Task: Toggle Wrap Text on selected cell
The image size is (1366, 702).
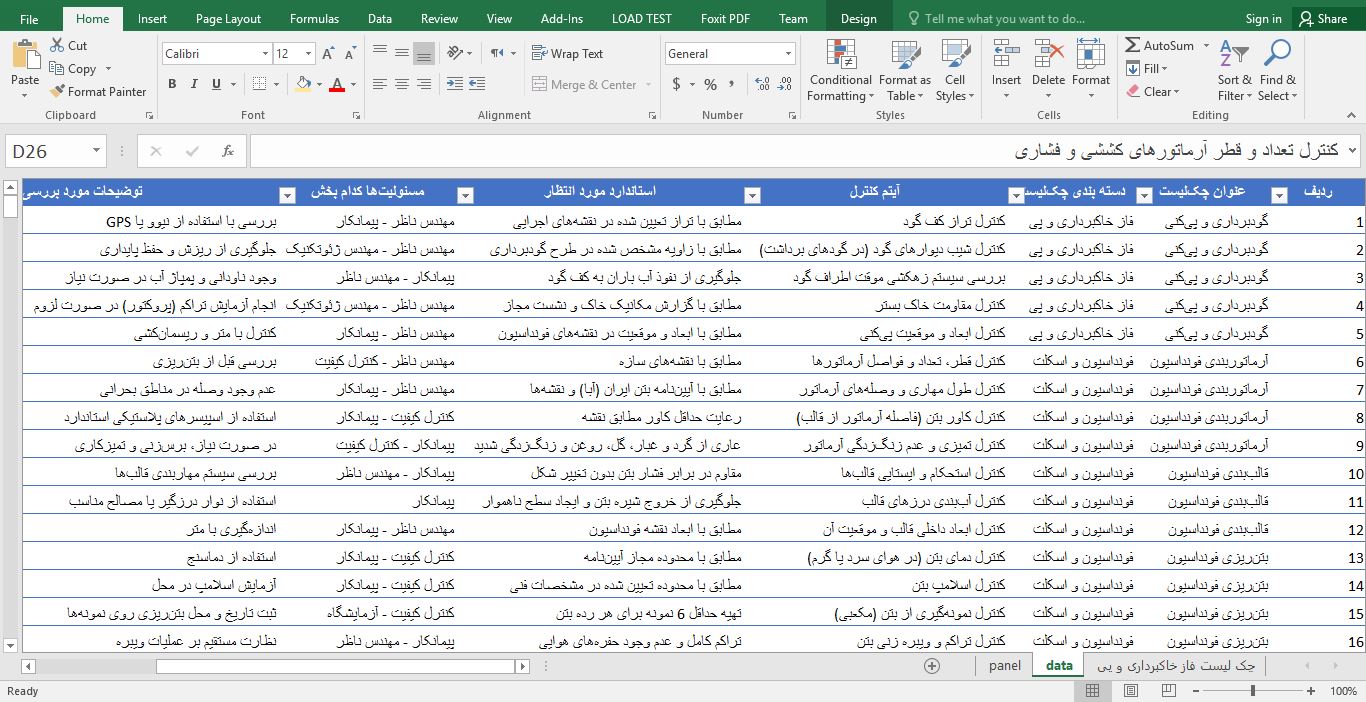Action: [567, 54]
